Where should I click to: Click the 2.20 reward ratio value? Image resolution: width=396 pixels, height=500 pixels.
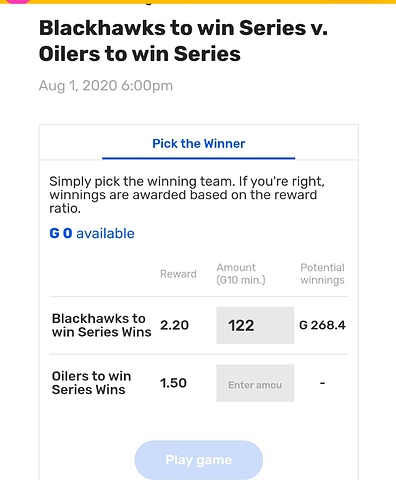pos(174,325)
